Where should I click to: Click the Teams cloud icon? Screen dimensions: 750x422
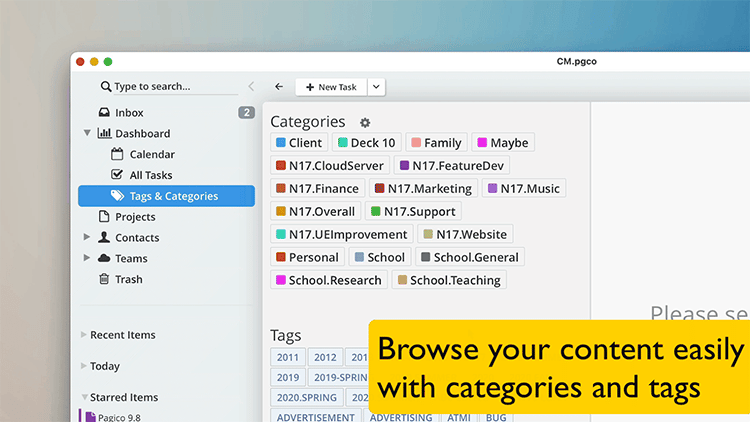point(104,258)
